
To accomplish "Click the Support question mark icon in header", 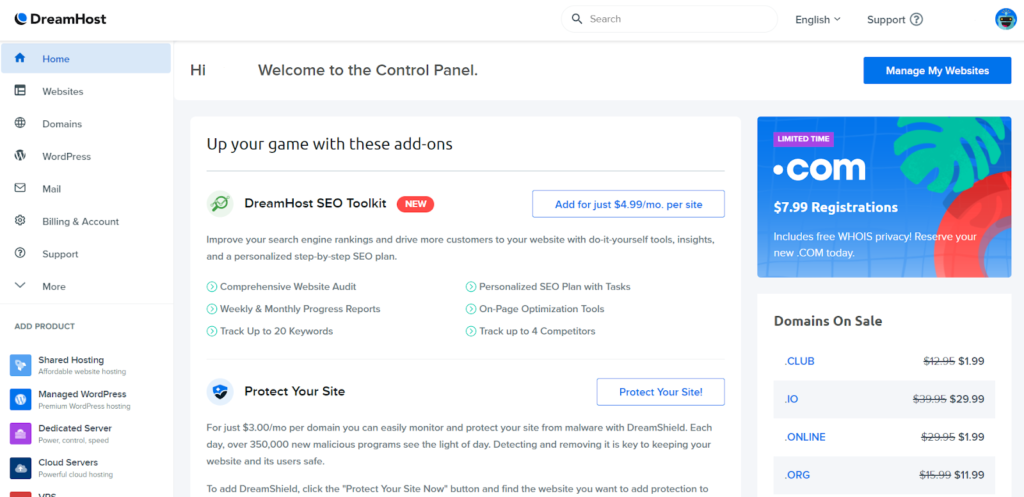I will [916, 20].
